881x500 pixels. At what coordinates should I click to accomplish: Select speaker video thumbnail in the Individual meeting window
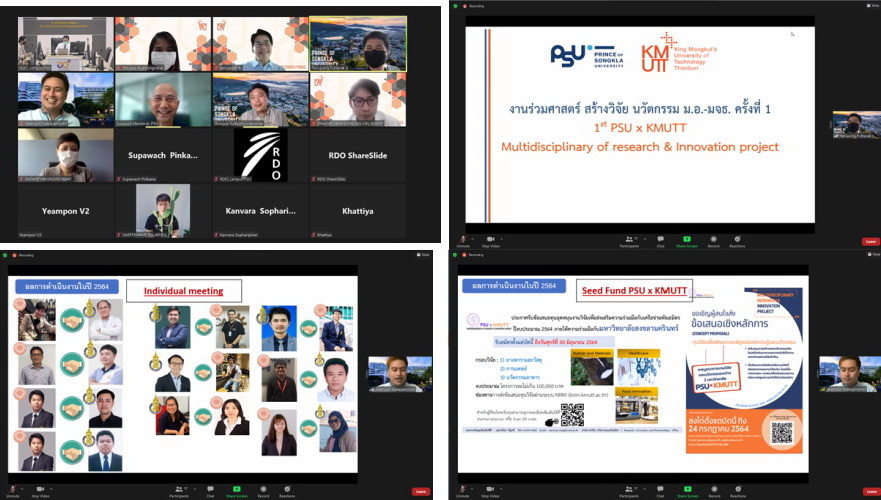pyautogui.click(x=400, y=374)
